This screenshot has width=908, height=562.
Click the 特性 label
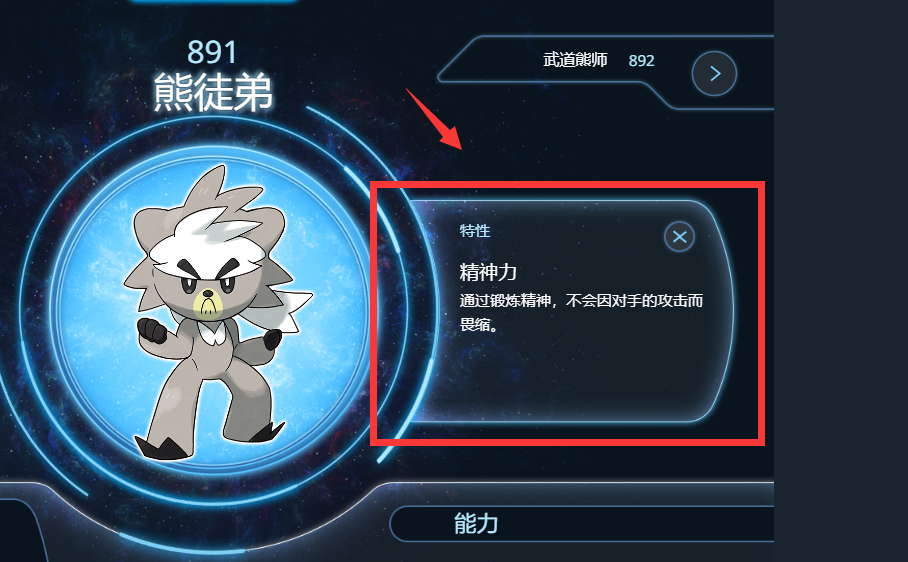pyautogui.click(x=475, y=231)
